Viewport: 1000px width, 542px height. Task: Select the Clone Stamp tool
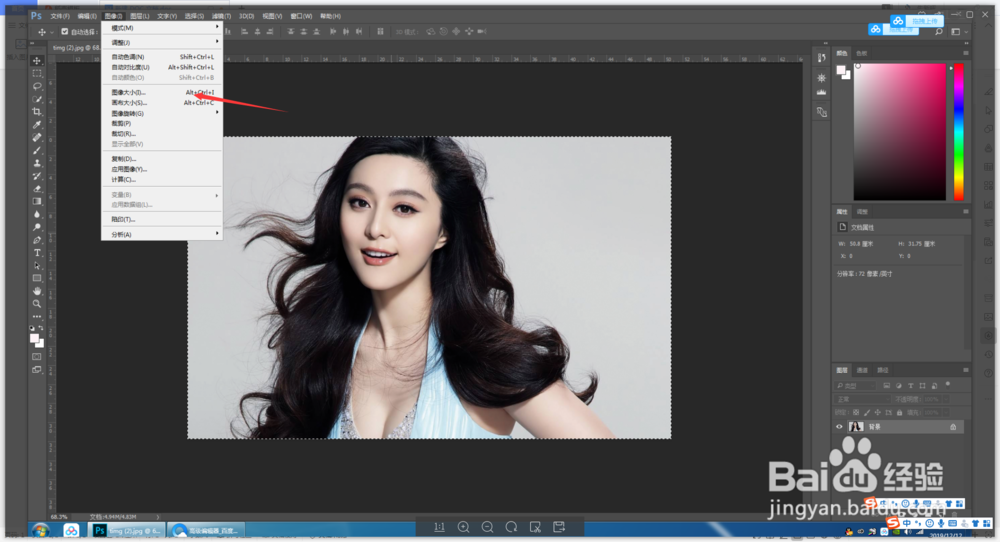(37, 163)
